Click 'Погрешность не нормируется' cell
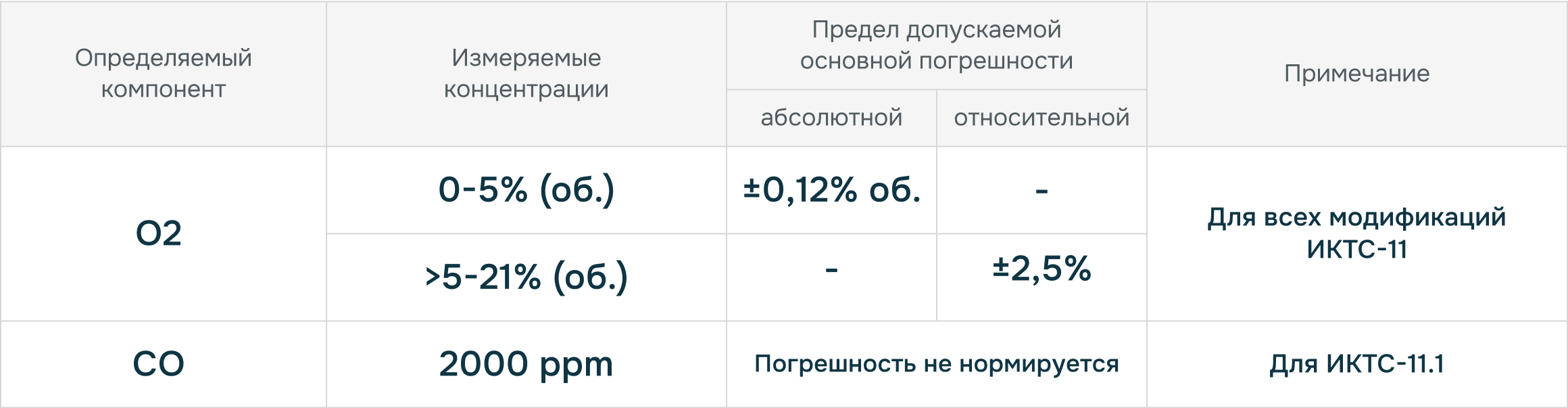The image size is (1568, 408). pyautogui.click(x=937, y=365)
